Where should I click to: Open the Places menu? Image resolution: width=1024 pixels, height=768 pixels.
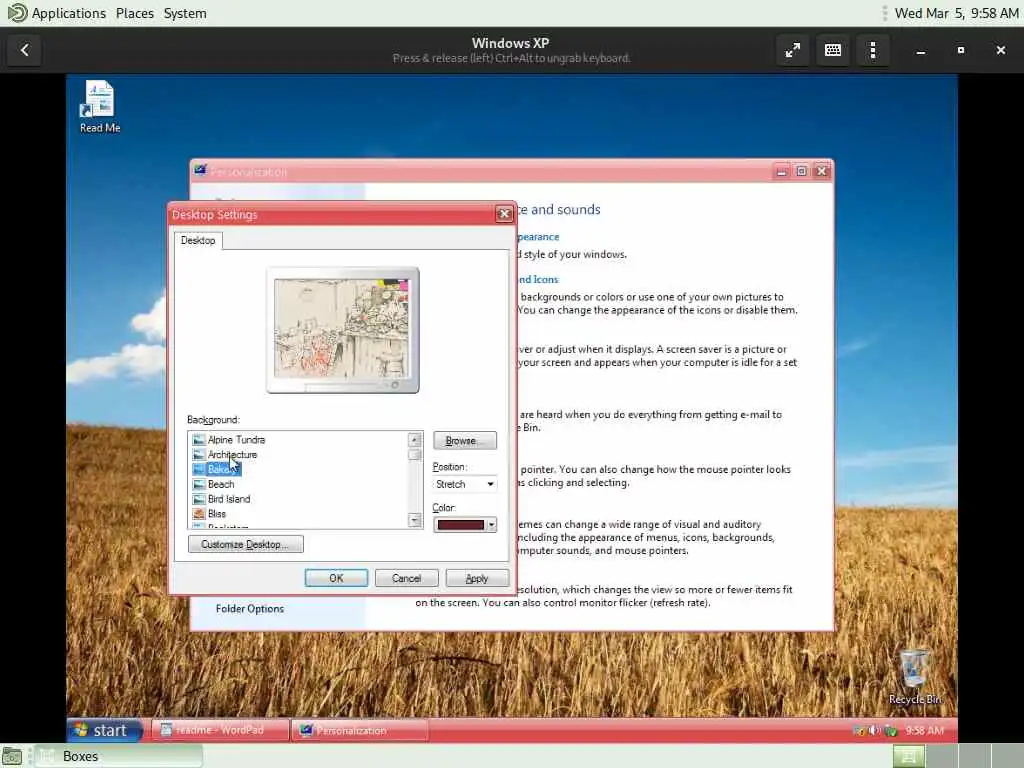point(135,13)
